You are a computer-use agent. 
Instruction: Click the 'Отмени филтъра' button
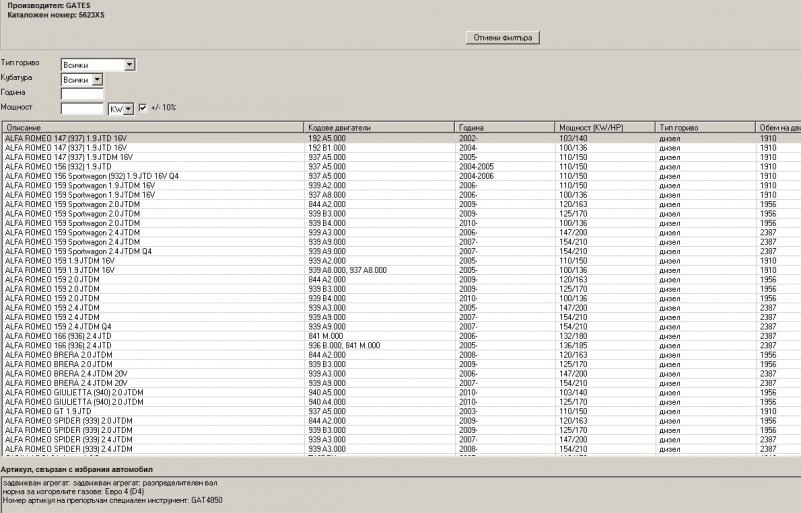(503, 37)
